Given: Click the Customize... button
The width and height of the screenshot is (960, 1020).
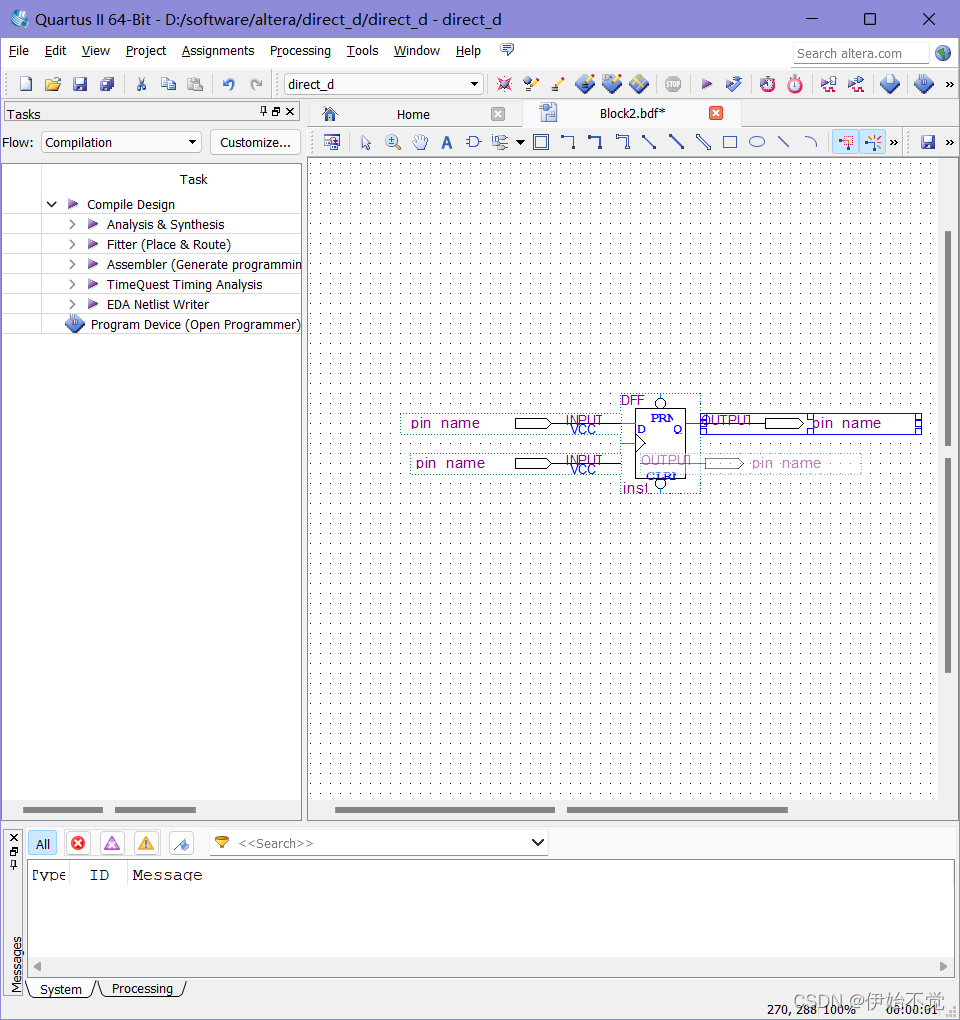Looking at the screenshot, I should pos(255,142).
